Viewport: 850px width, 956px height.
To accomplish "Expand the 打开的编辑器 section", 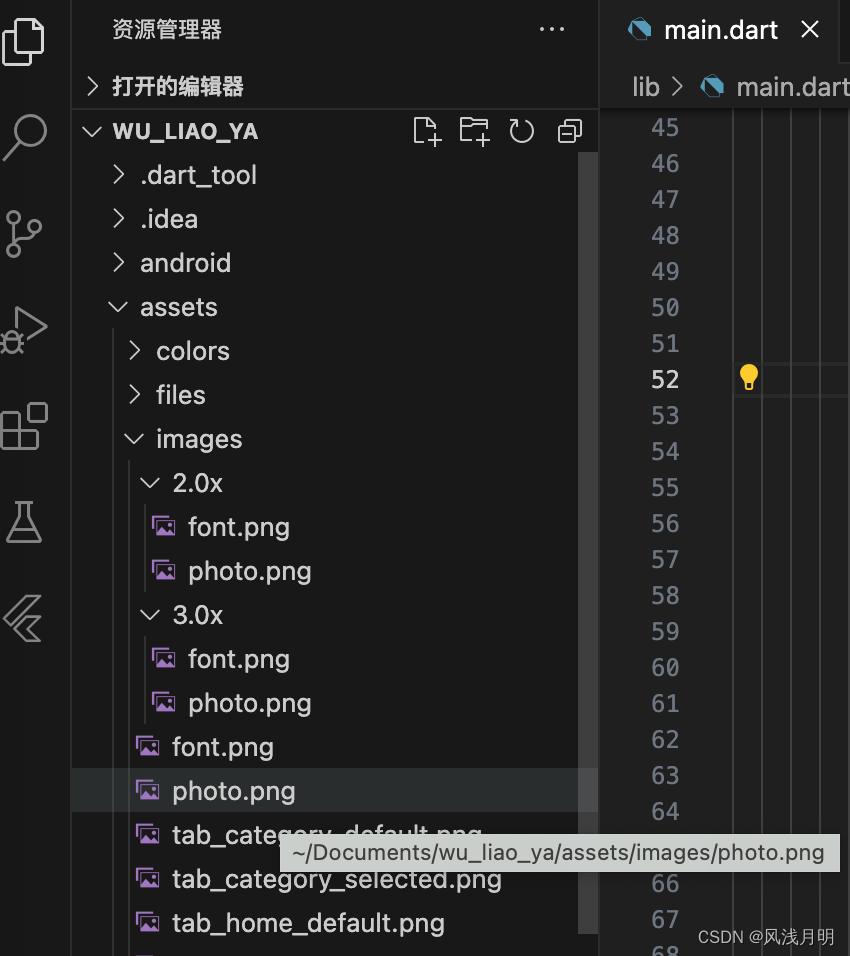I will pyautogui.click(x=177, y=86).
